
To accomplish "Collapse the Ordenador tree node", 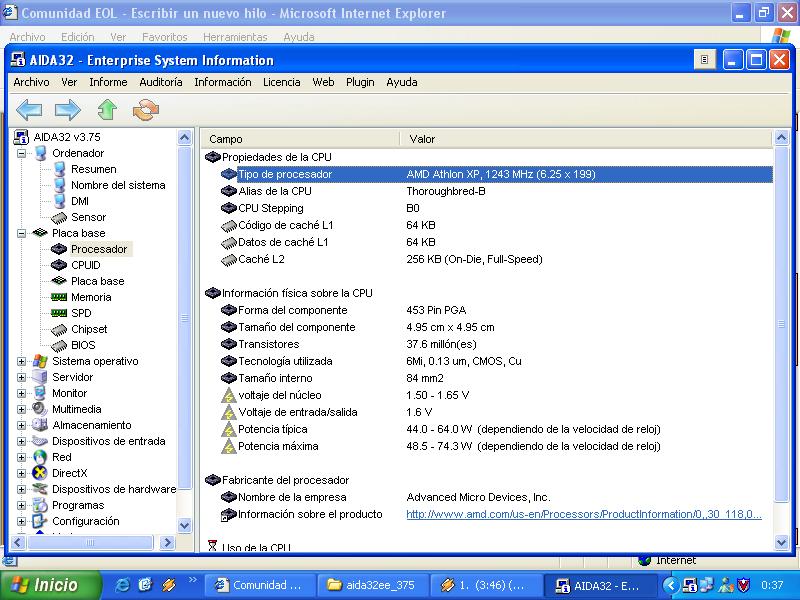I will click(x=21, y=153).
